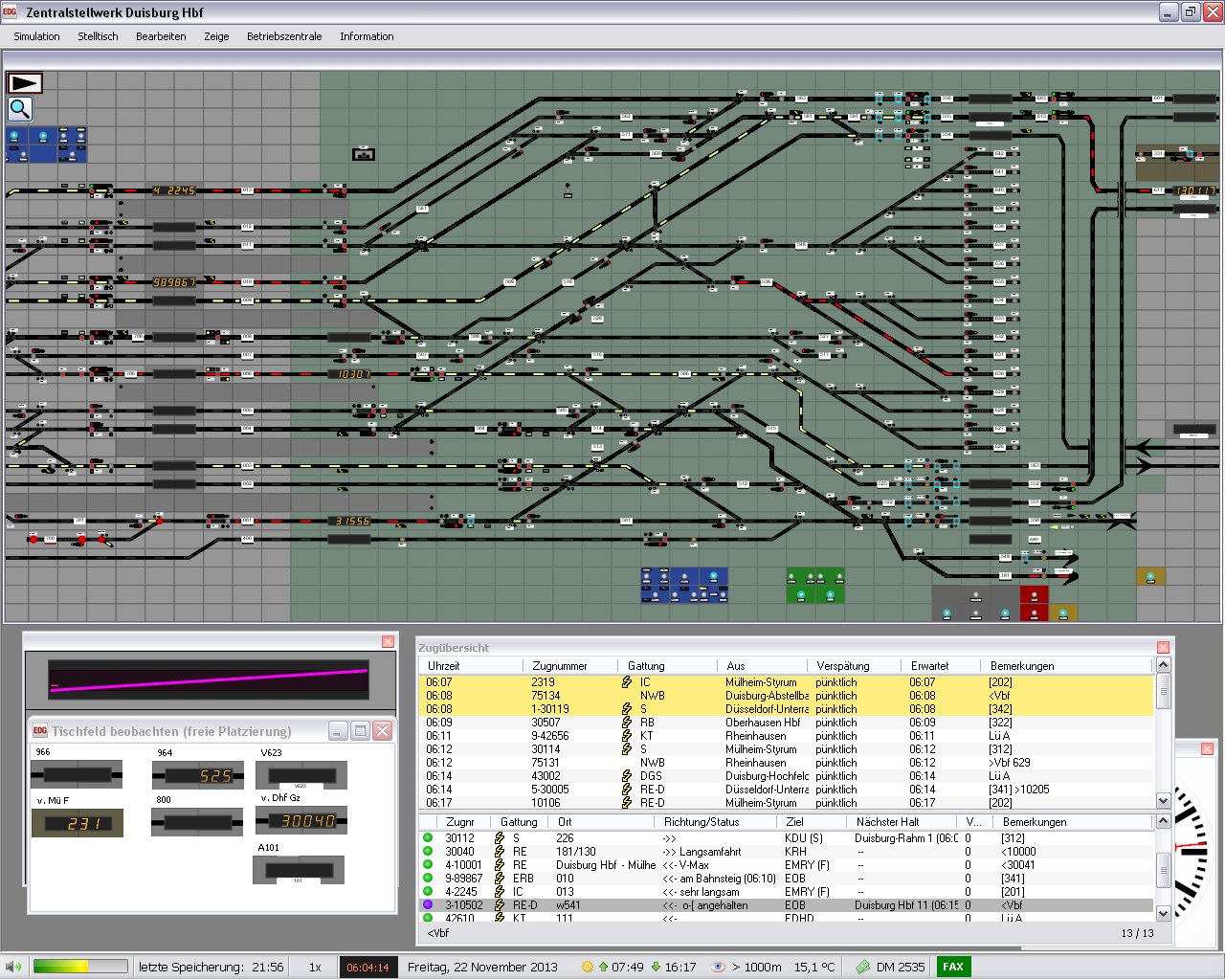
Task: Click scroll-down arrow of Zugübersicht upper list
Action: pos(1164,801)
